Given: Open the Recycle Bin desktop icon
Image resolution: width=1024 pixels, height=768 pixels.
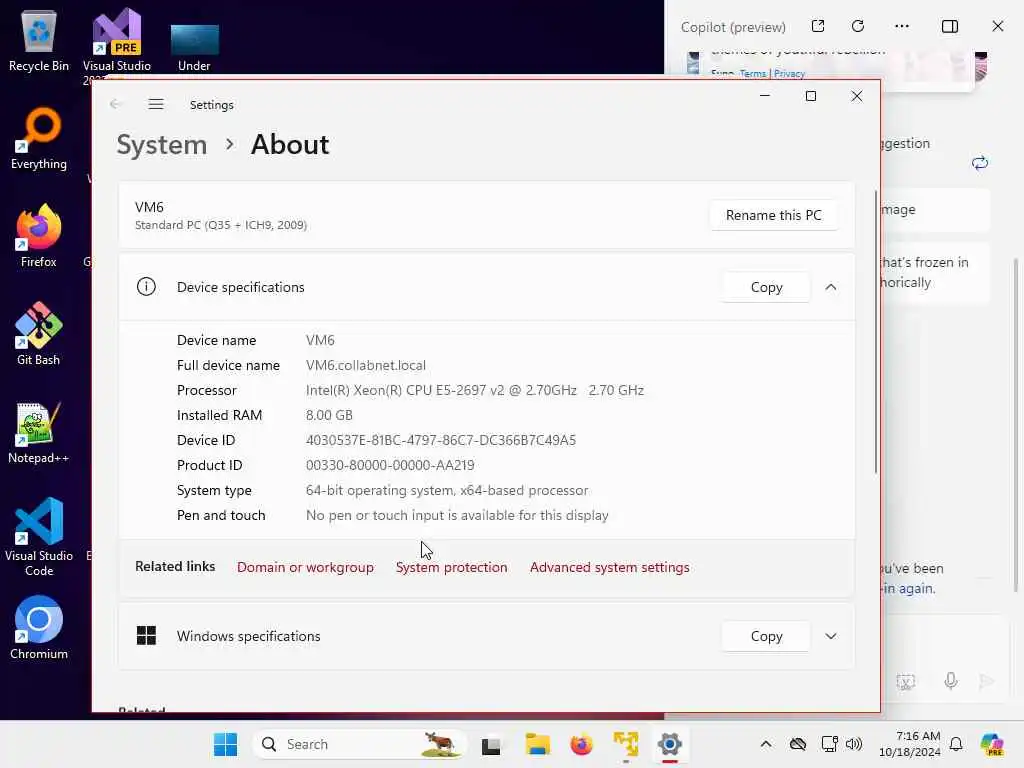Looking at the screenshot, I should [x=39, y=40].
